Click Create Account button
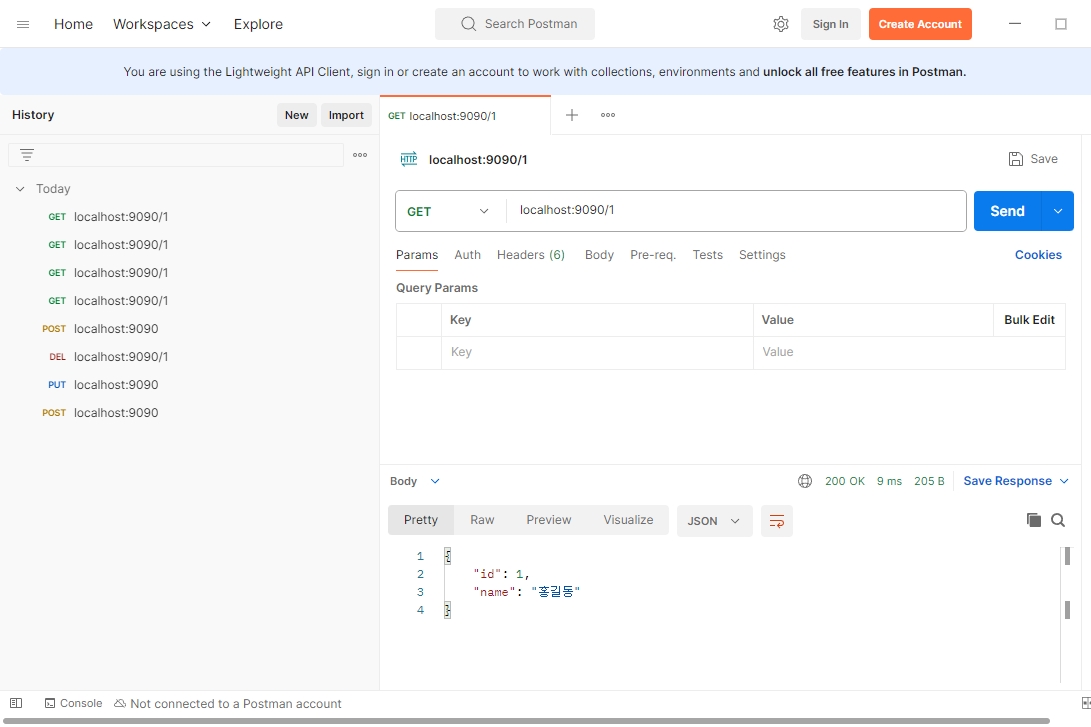The width and height of the screenshot is (1091, 727). [920, 24]
